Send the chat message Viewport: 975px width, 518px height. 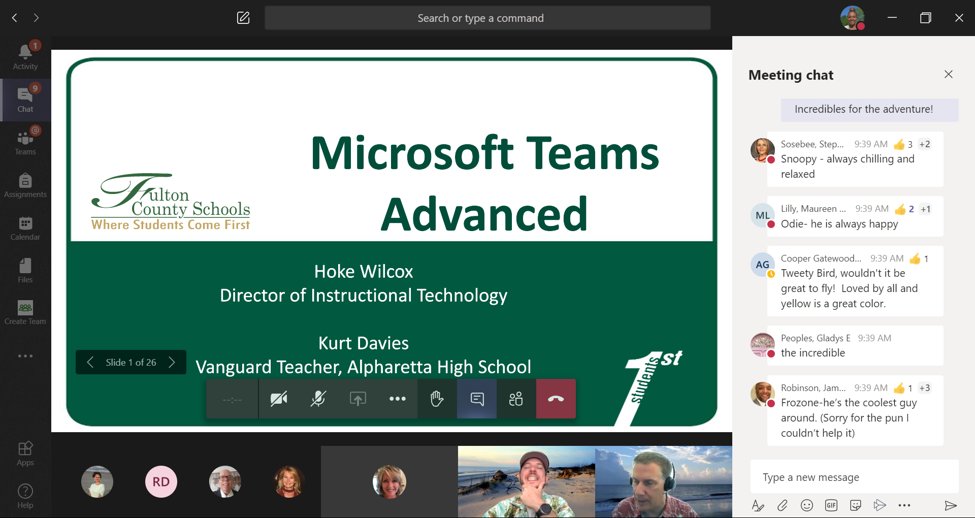(950, 506)
